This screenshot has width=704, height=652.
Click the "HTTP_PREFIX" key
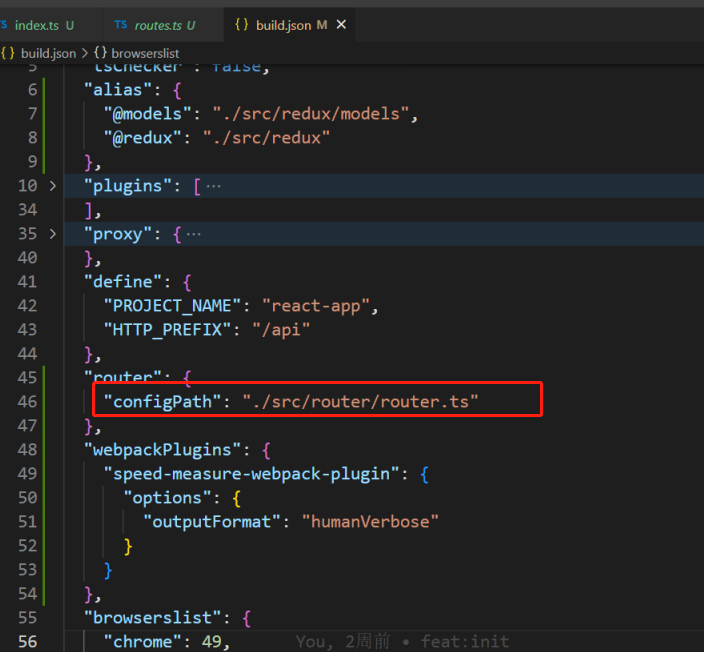168,330
